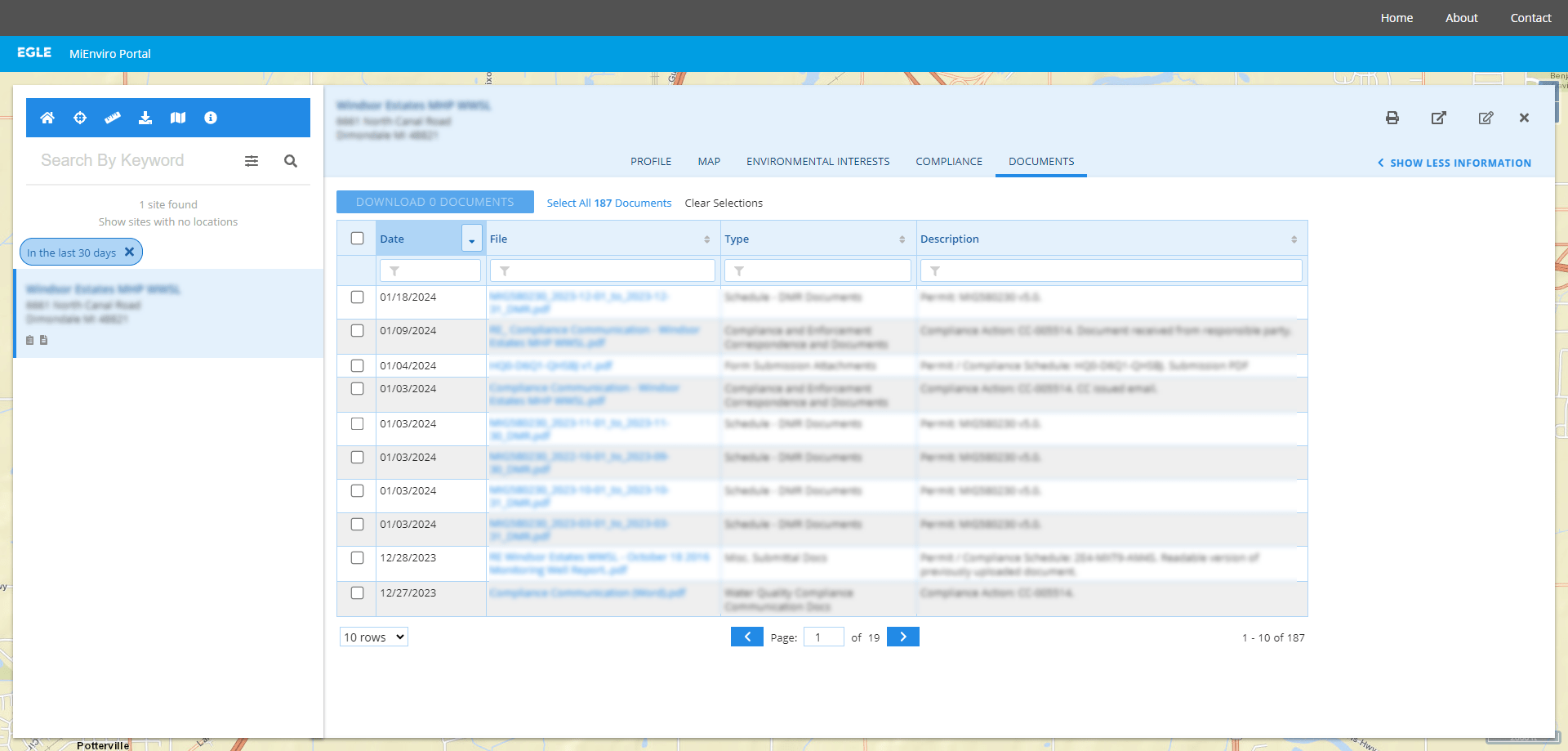Image resolution: width=1568 pixels, height=751 pixels.
Task: Click the home icon in the map toolbar
Action: pyautogui.click(x=47, y=118)
